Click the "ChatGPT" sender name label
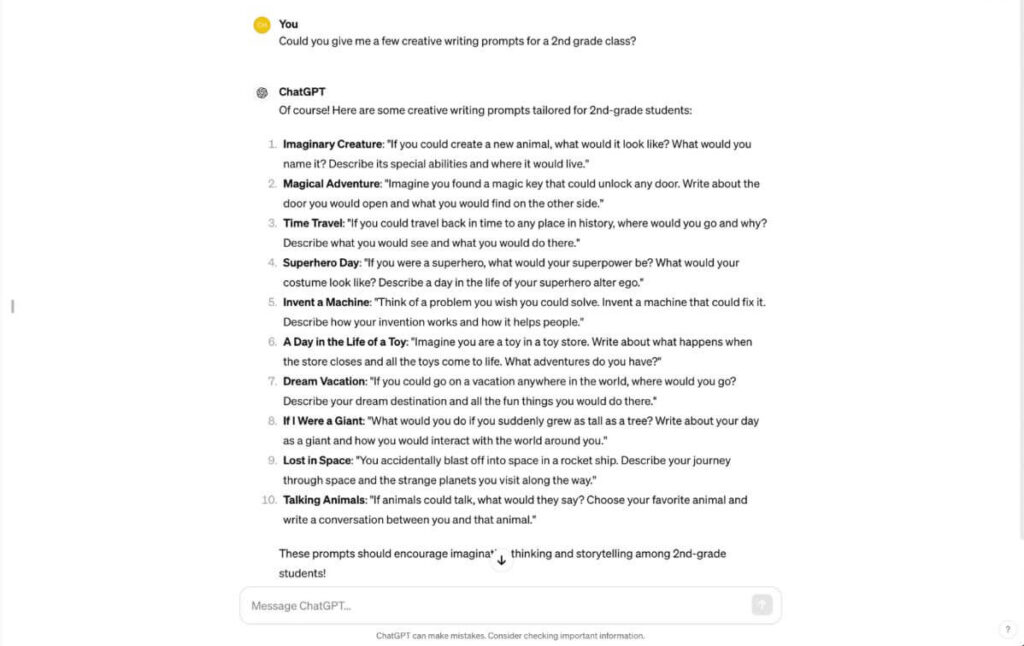 coord(302,92)
